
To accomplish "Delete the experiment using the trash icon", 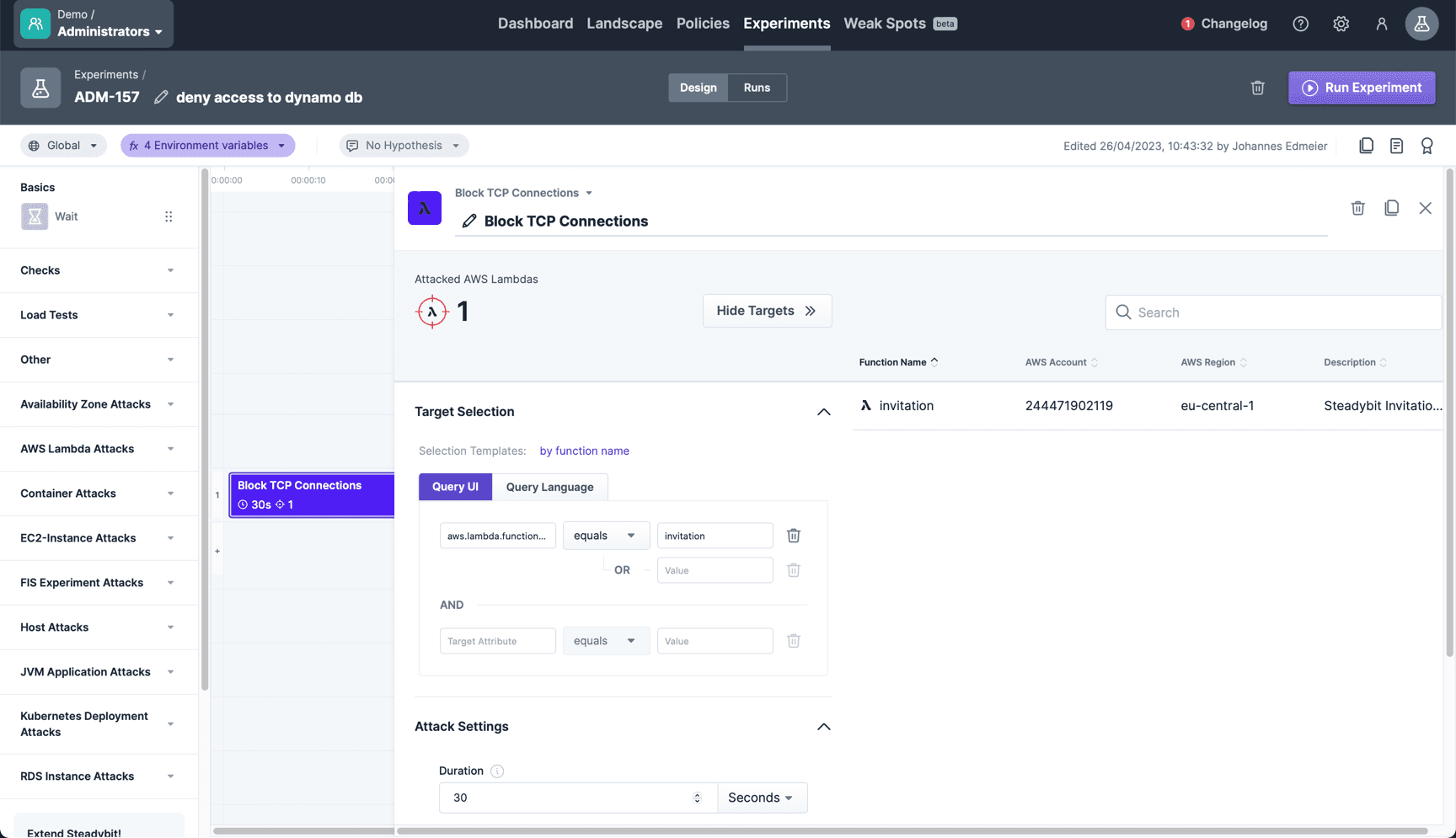I will (1258, 88).
